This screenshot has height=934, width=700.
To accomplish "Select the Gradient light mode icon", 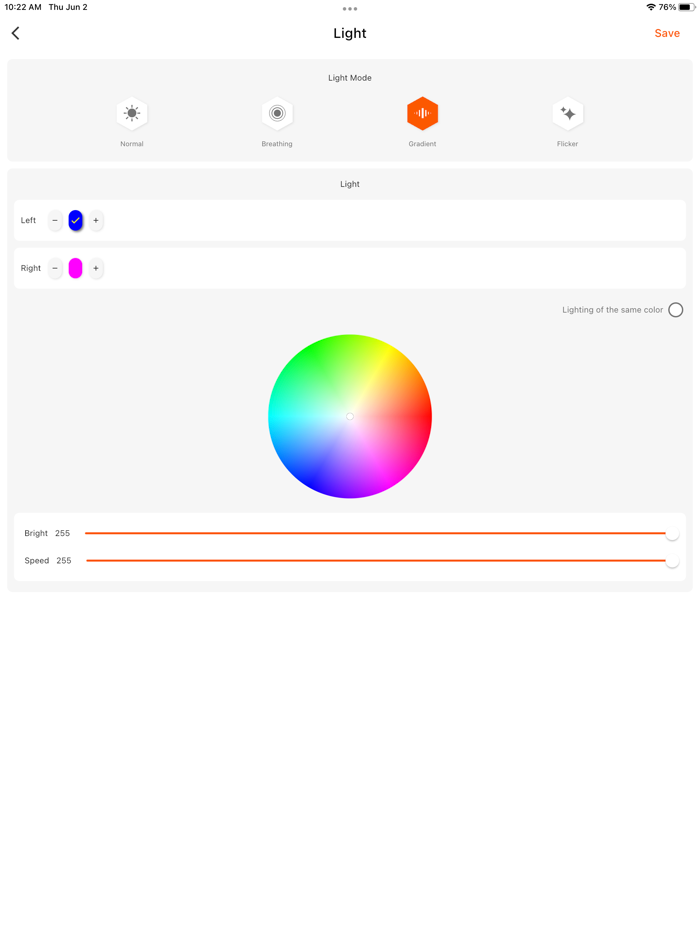I will click(422, 114).
